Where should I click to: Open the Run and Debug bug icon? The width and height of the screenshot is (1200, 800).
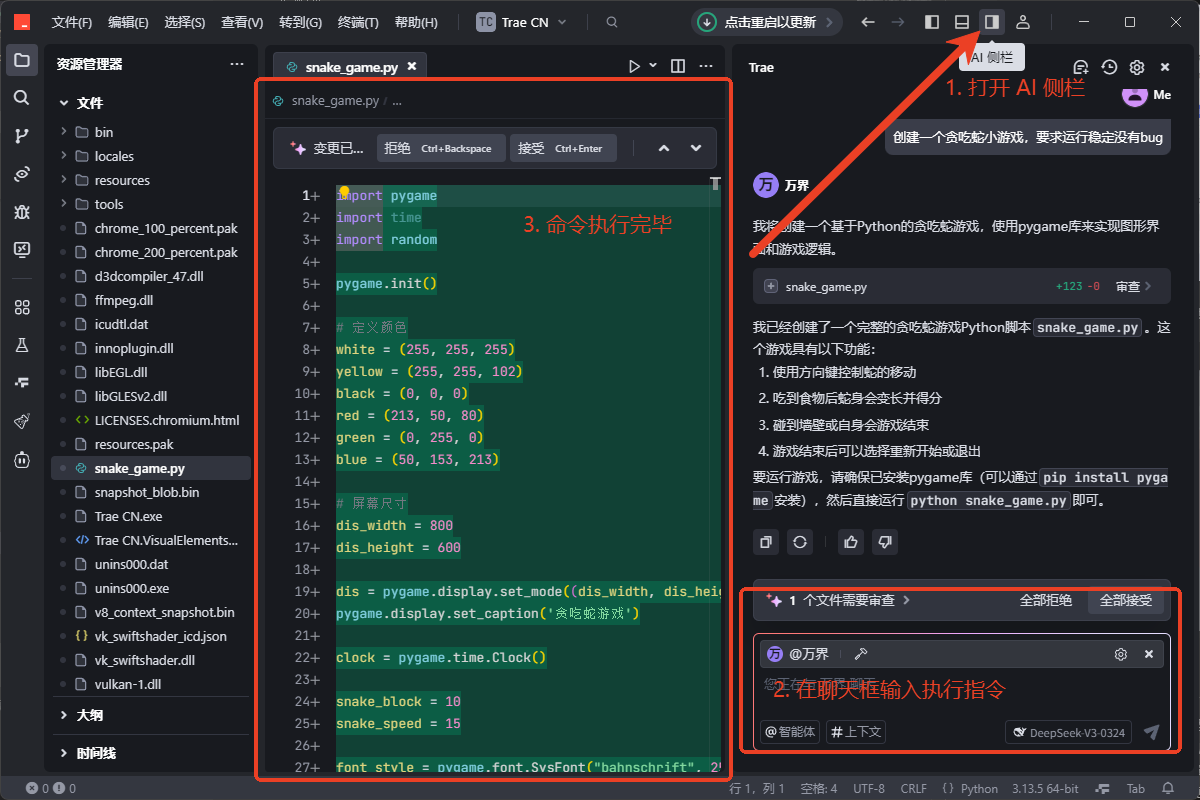click(22, 211)
